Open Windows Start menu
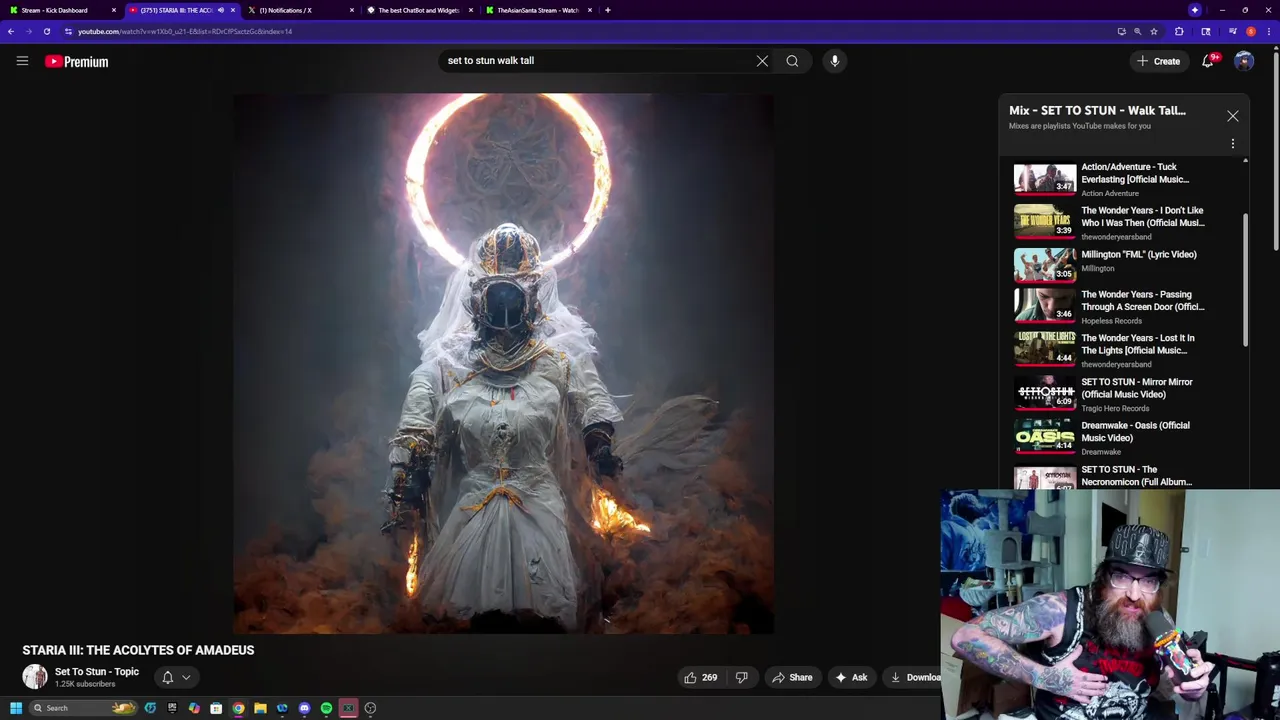This screenshot has height=720, width=1280. pyautogui.click(x=16, y=708)
